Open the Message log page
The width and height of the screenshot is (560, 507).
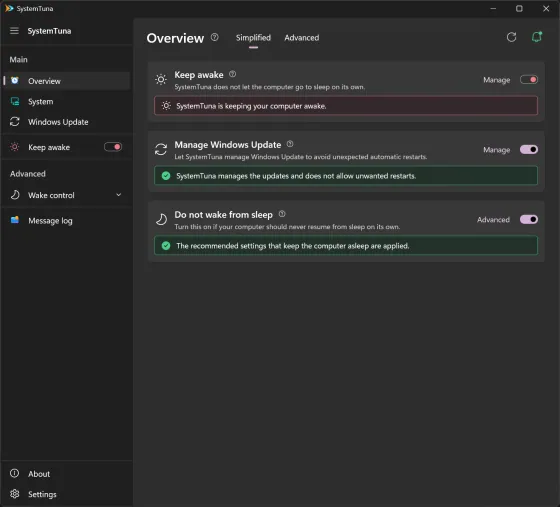[x=66, y=220]
